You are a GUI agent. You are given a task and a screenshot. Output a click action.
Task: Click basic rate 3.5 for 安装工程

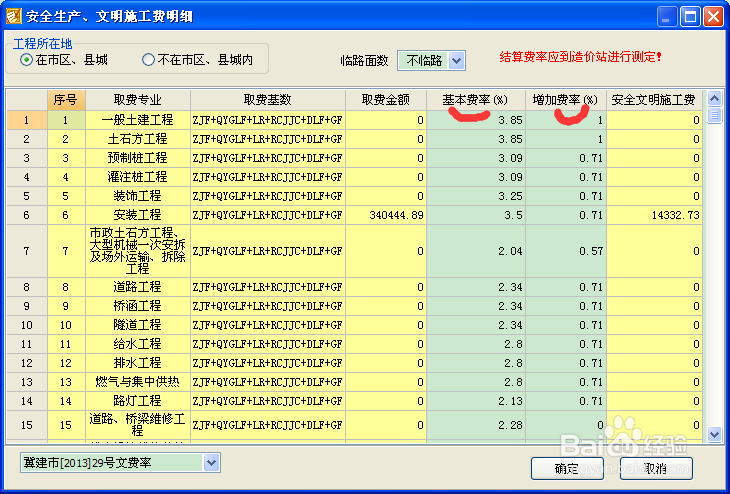coord(476,215)
